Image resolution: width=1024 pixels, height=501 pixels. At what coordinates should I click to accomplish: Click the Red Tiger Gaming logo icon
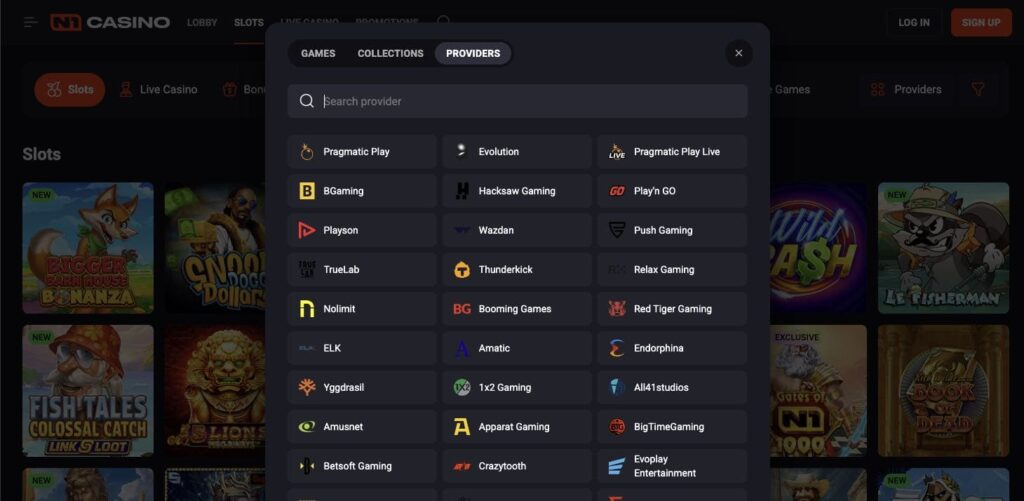click(617, 309)
